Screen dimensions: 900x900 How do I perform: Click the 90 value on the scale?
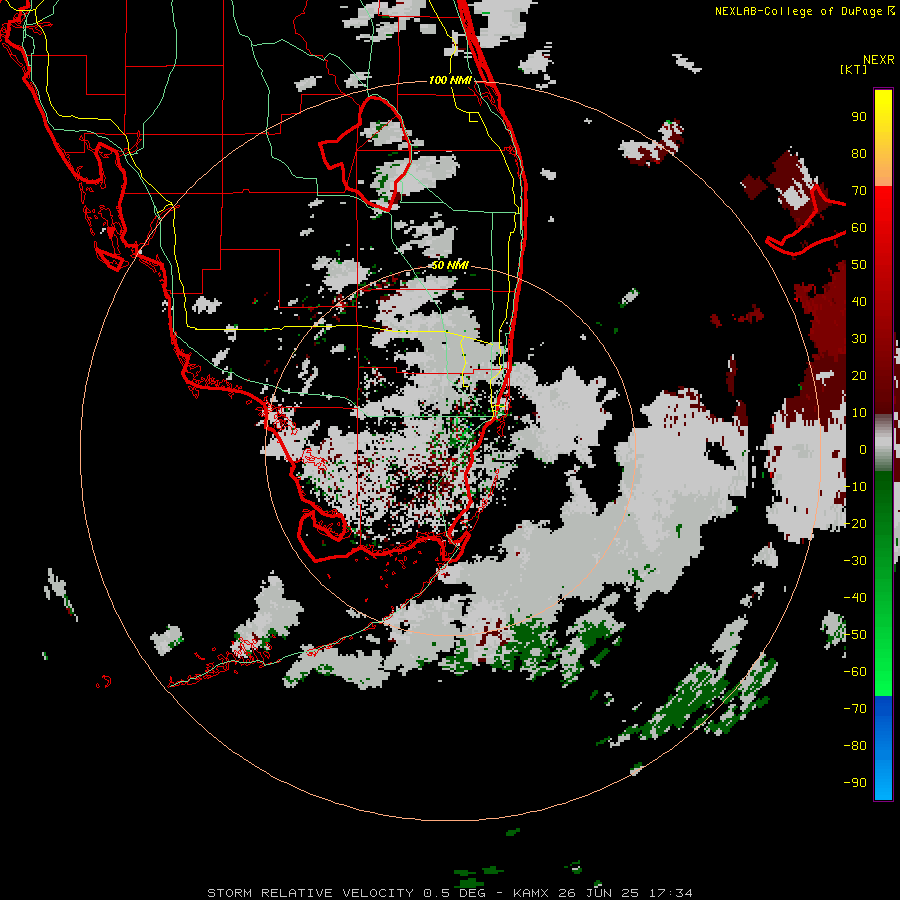(859, 117)
